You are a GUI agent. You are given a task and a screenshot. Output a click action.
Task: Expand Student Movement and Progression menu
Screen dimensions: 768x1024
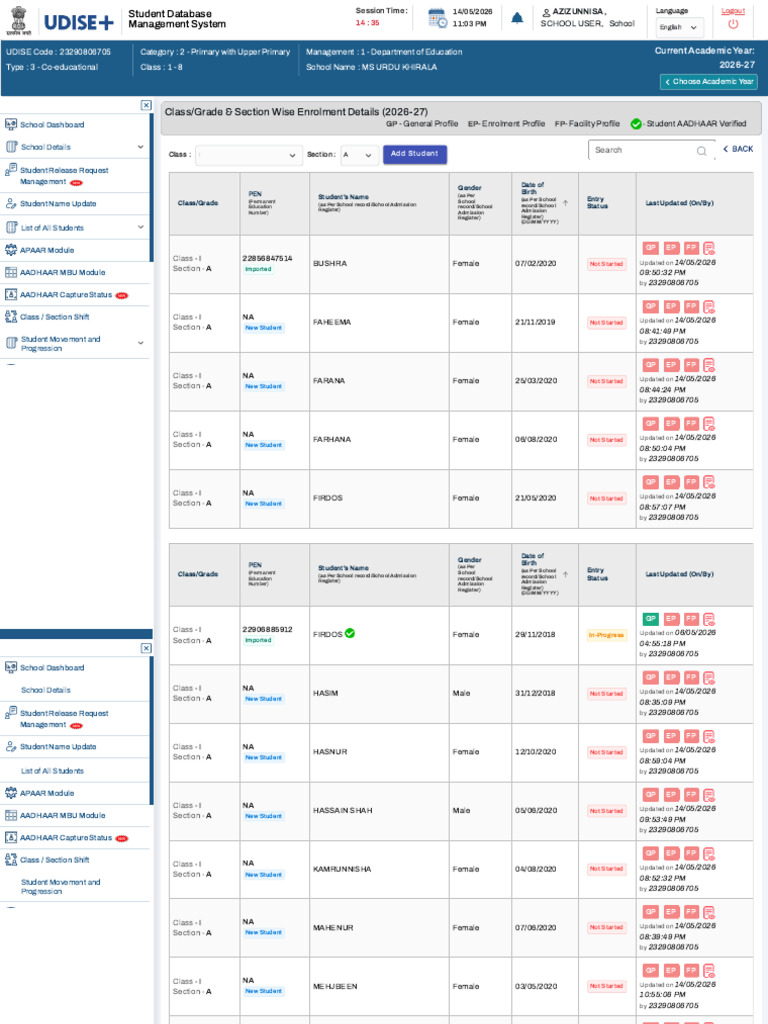(75, 344)
